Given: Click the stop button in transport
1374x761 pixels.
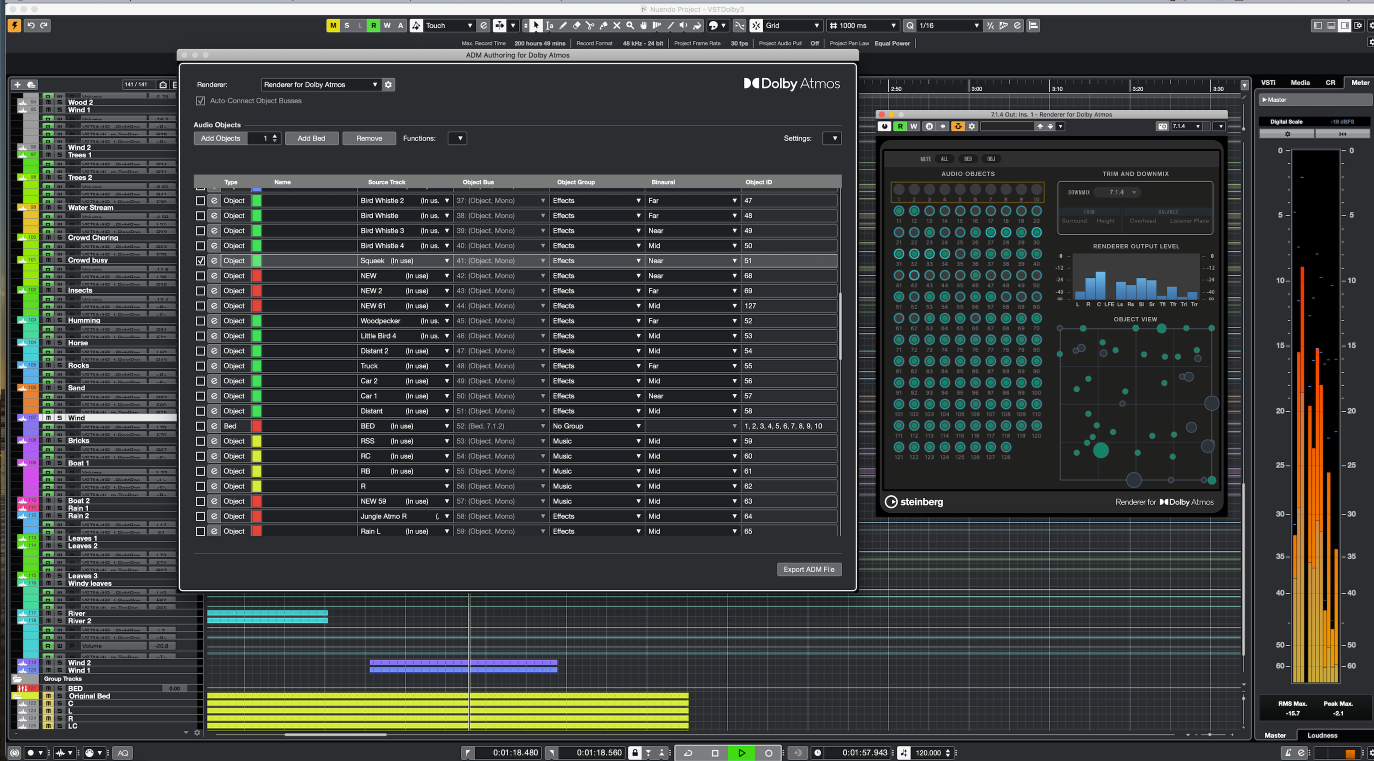Looking at the screenshot, I should click(715, 753).
